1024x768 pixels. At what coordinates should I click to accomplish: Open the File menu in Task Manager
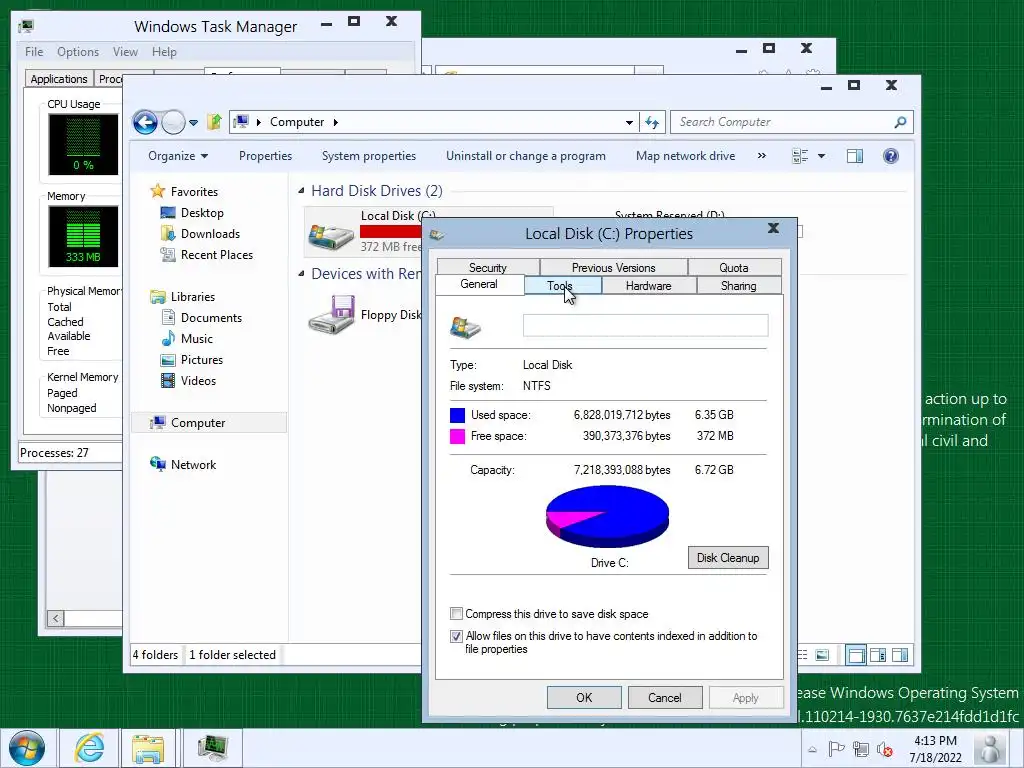coord(34,52)
